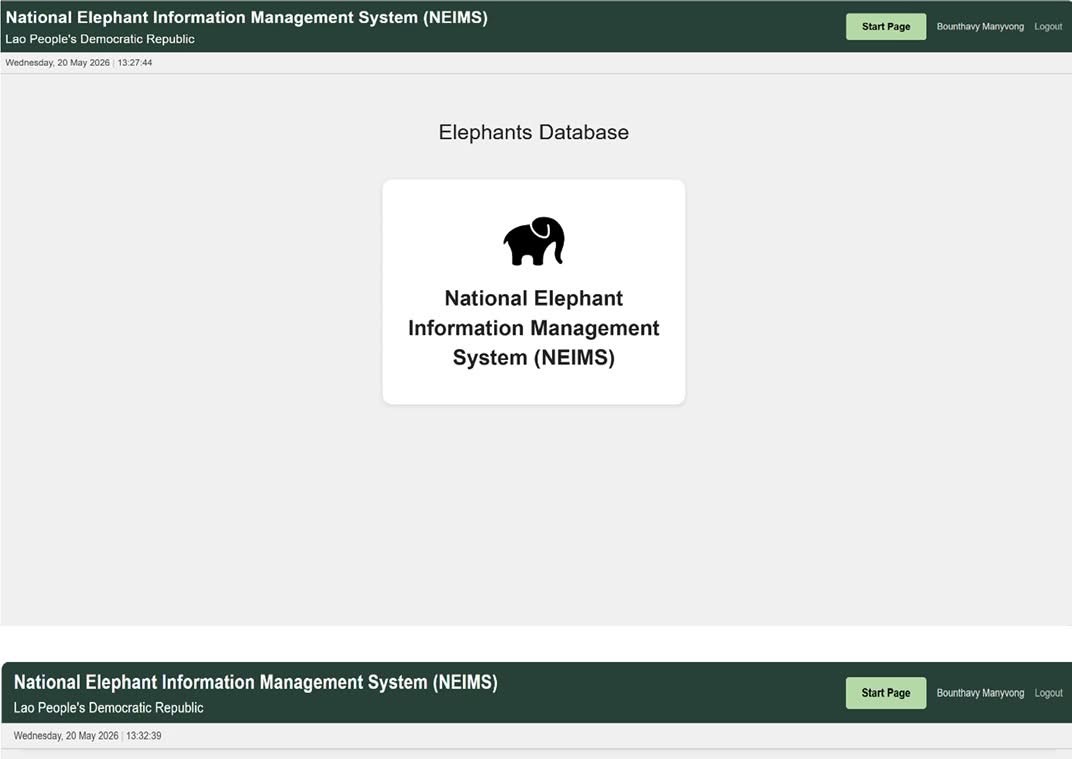The height and width of the screenshot is (759, 1072).
Task: Open the elephant icon on the NEIMS card
Action: tap(534, 241)
